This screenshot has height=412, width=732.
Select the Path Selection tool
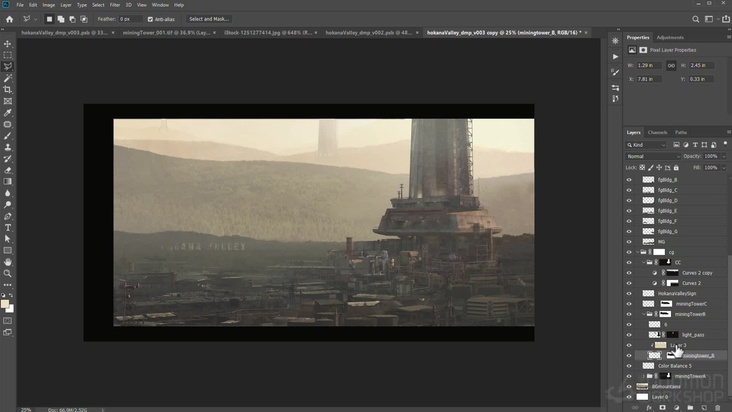pos(7,239)
